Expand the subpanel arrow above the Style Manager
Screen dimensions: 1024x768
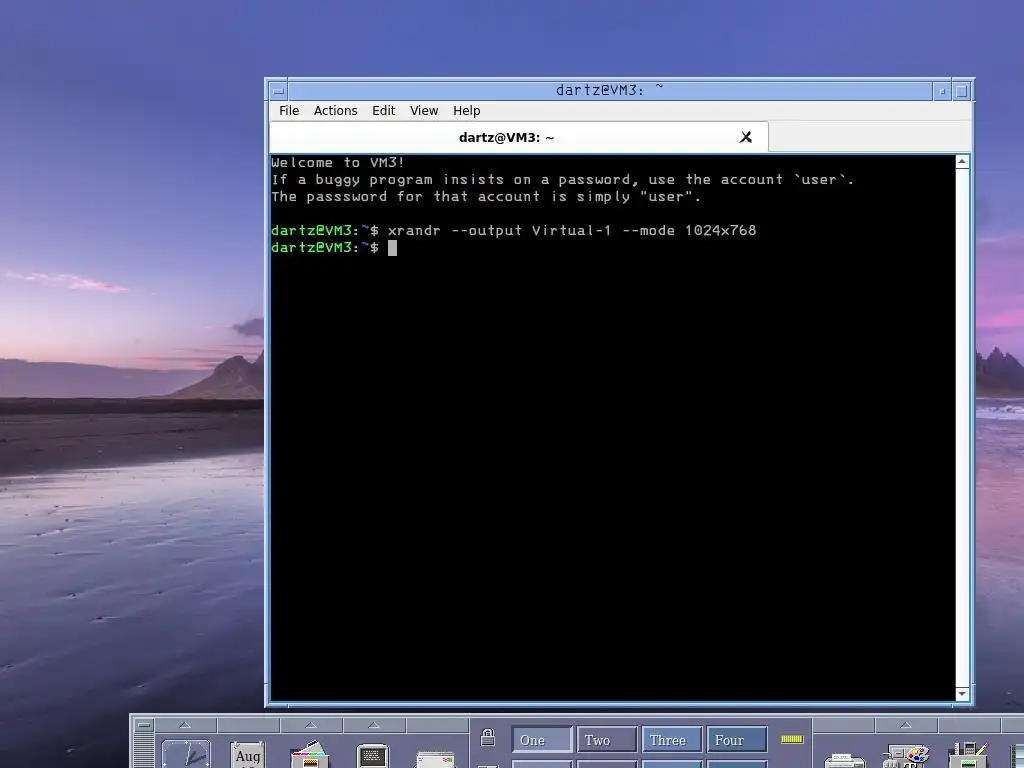point(906,725)
